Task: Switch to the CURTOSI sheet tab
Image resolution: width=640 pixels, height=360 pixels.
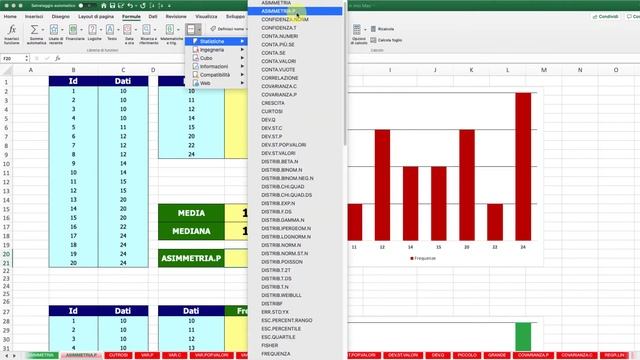Action: point(118,355)
